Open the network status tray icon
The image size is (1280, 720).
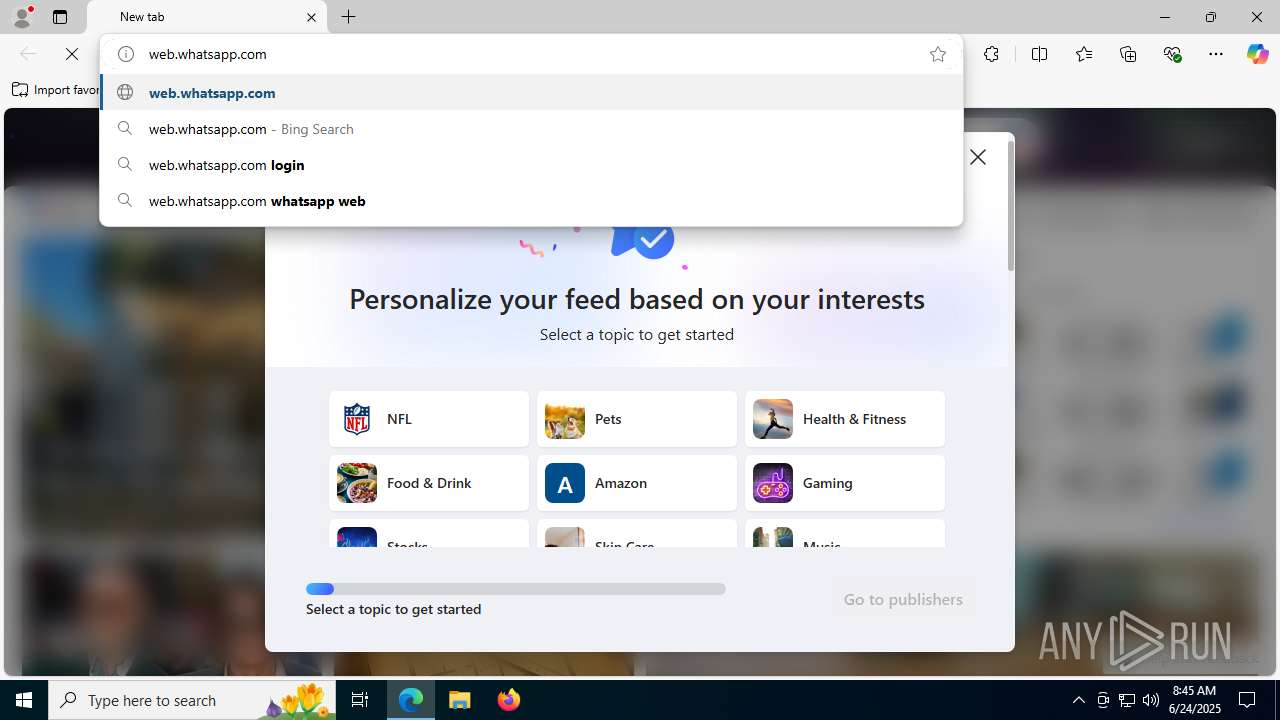(x=1127, y=700)
